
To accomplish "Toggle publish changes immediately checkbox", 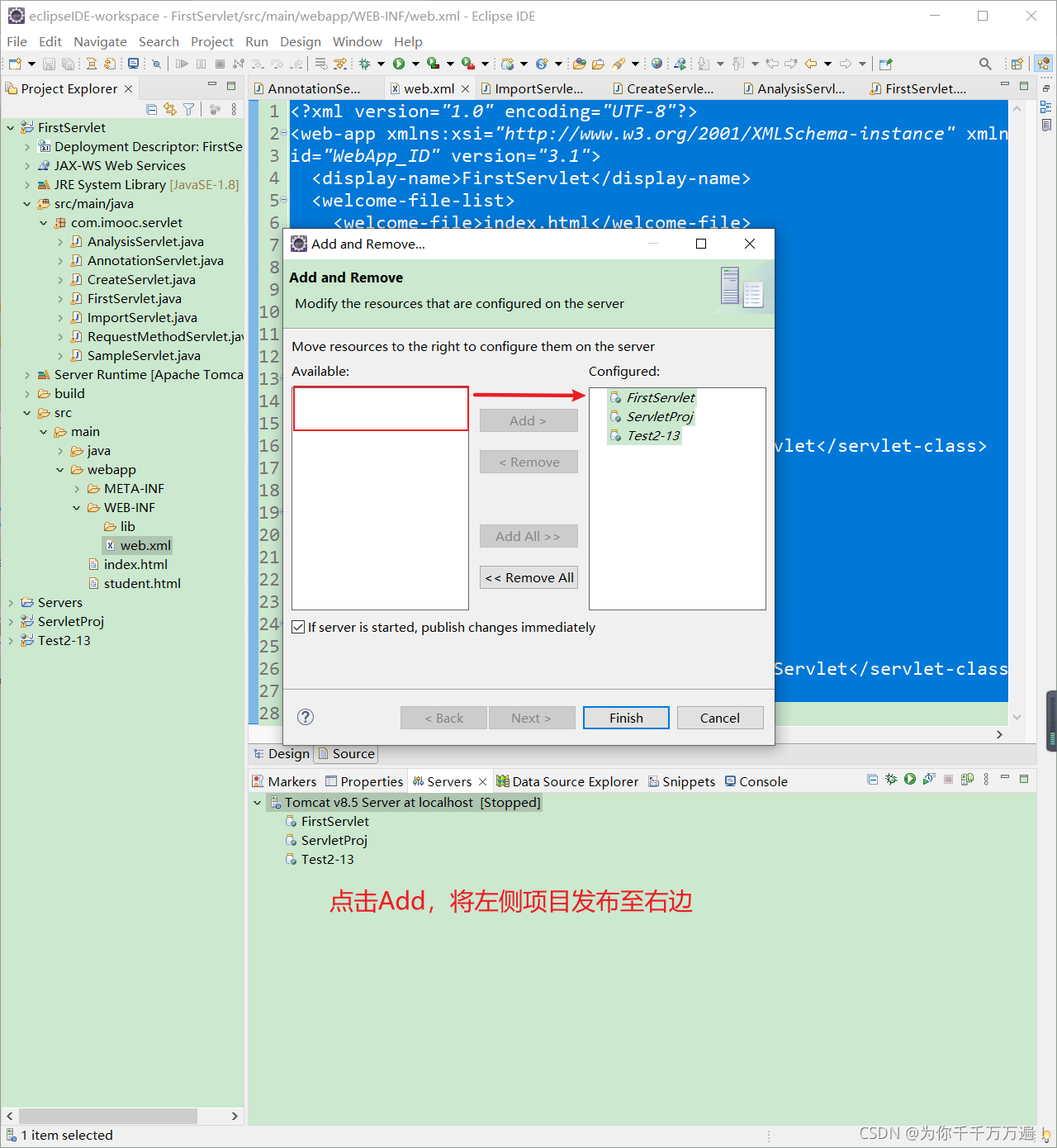I will point(298,628).
